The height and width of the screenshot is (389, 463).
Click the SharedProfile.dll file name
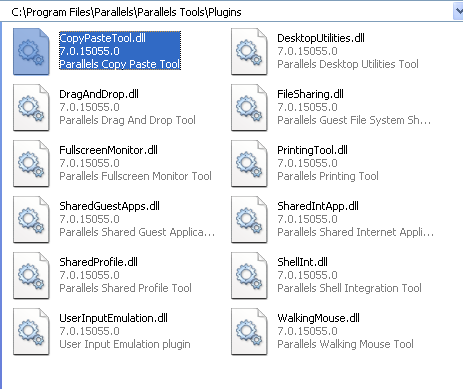(x=98, y=262)
